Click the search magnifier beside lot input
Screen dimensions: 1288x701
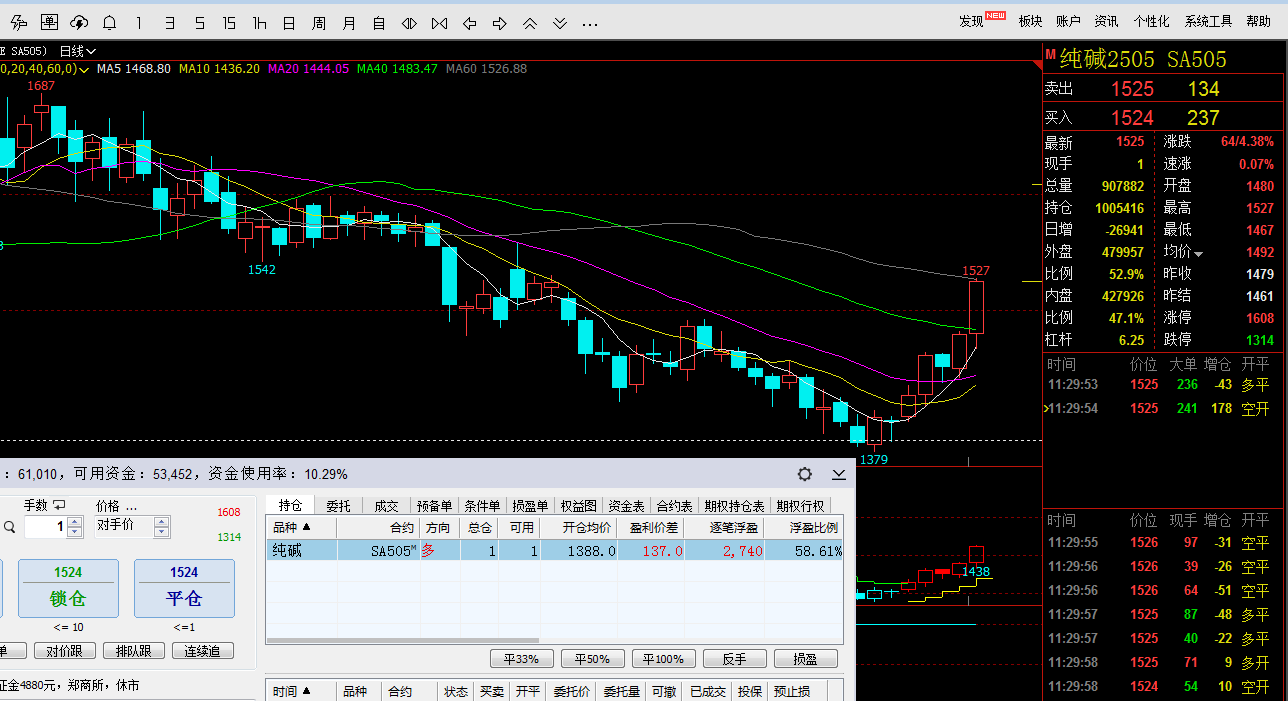click(8, 526)
